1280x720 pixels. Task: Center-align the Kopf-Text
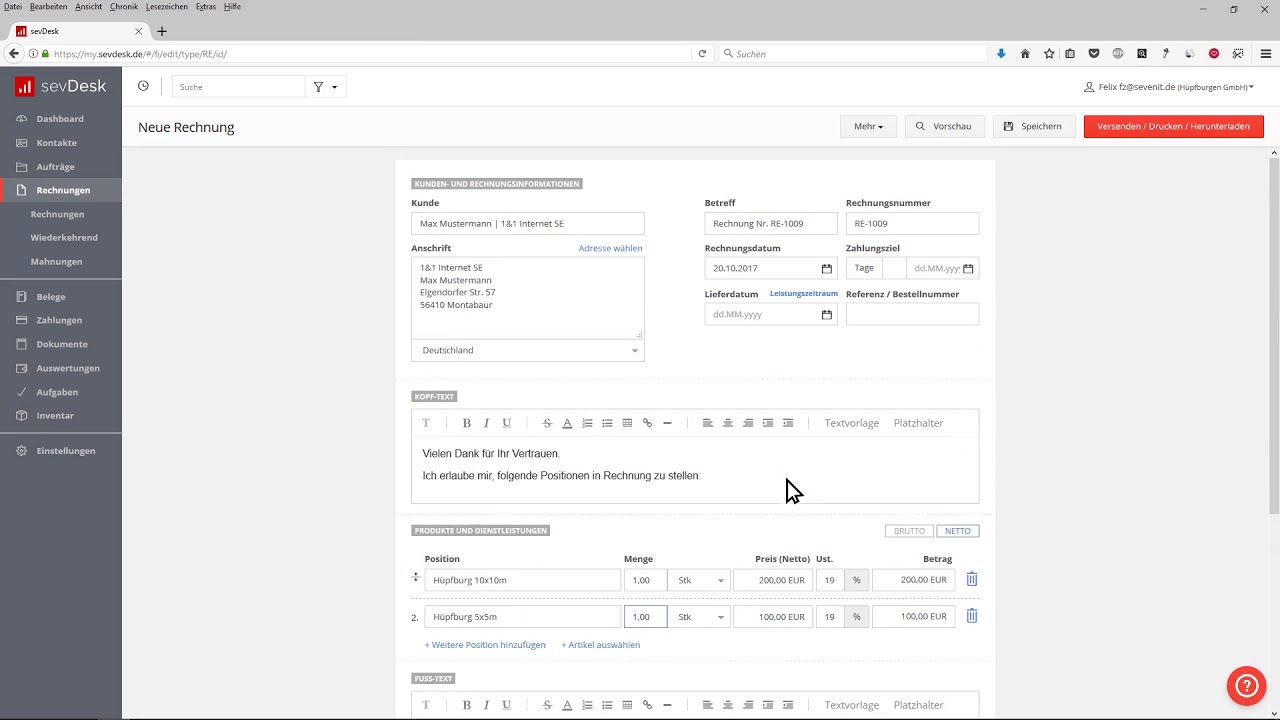728,423
